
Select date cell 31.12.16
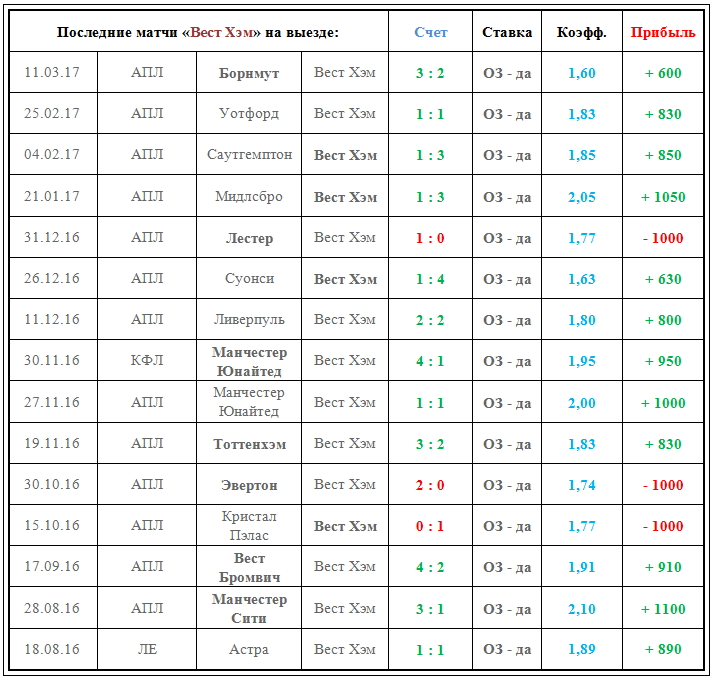(52, 238)
